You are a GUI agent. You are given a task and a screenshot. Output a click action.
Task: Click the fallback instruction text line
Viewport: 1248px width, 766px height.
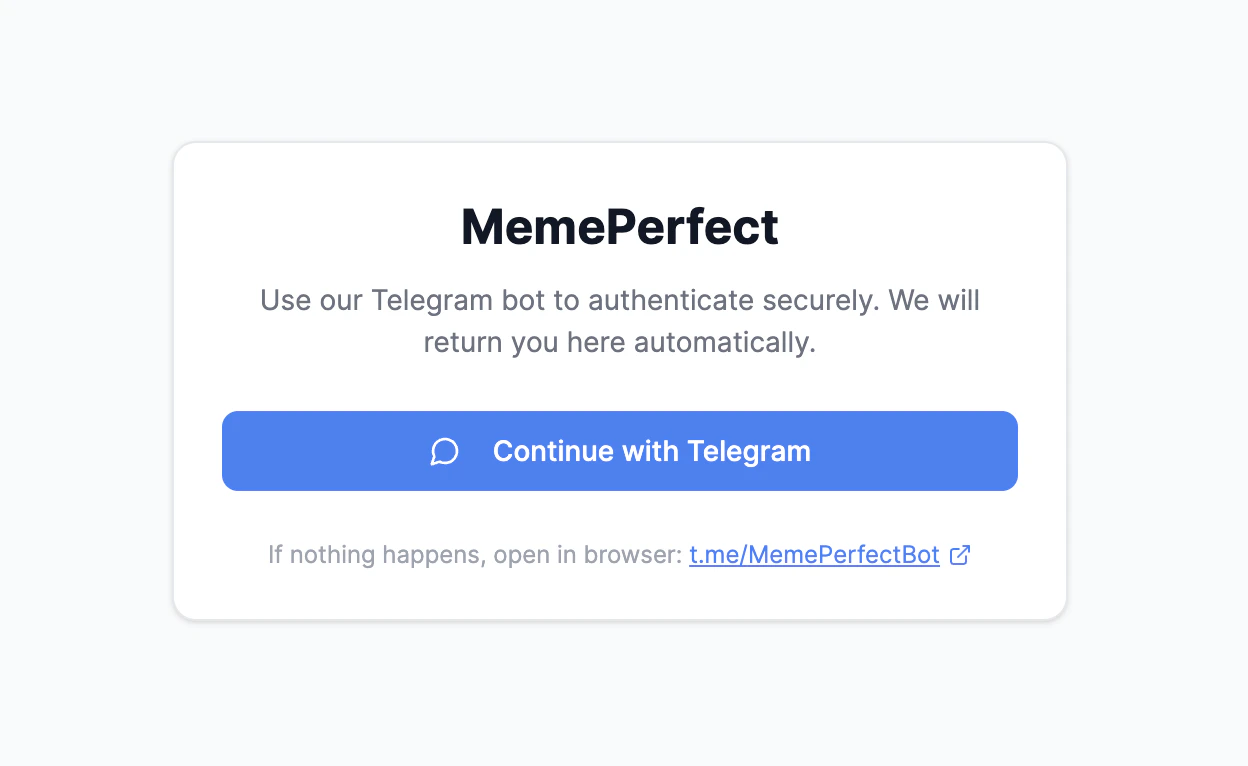click(x=620, y=555)
